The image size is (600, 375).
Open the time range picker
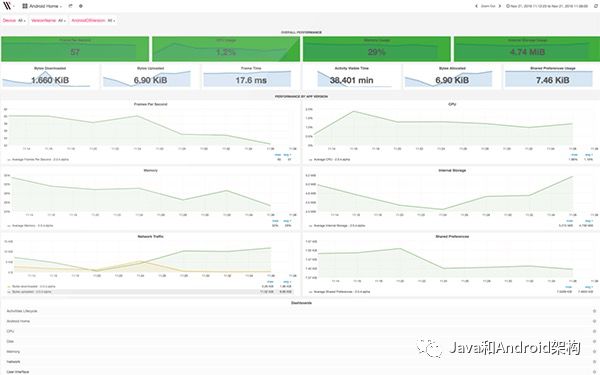click(547, 6)
